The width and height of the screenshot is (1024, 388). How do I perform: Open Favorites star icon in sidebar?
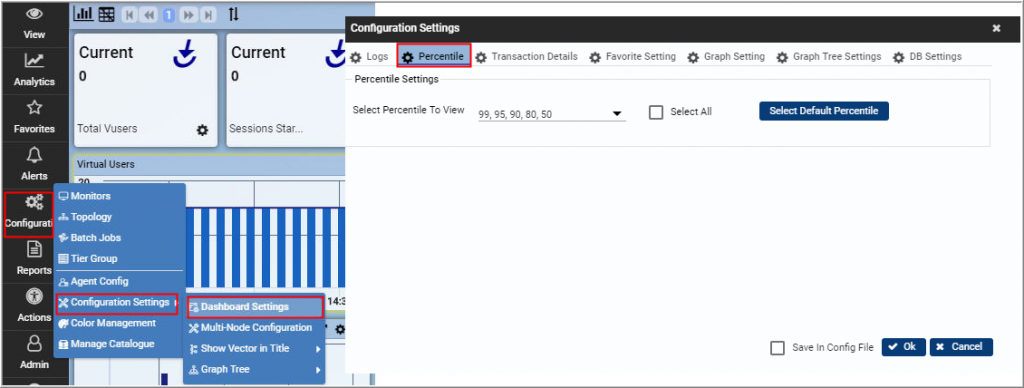point(34,108)
